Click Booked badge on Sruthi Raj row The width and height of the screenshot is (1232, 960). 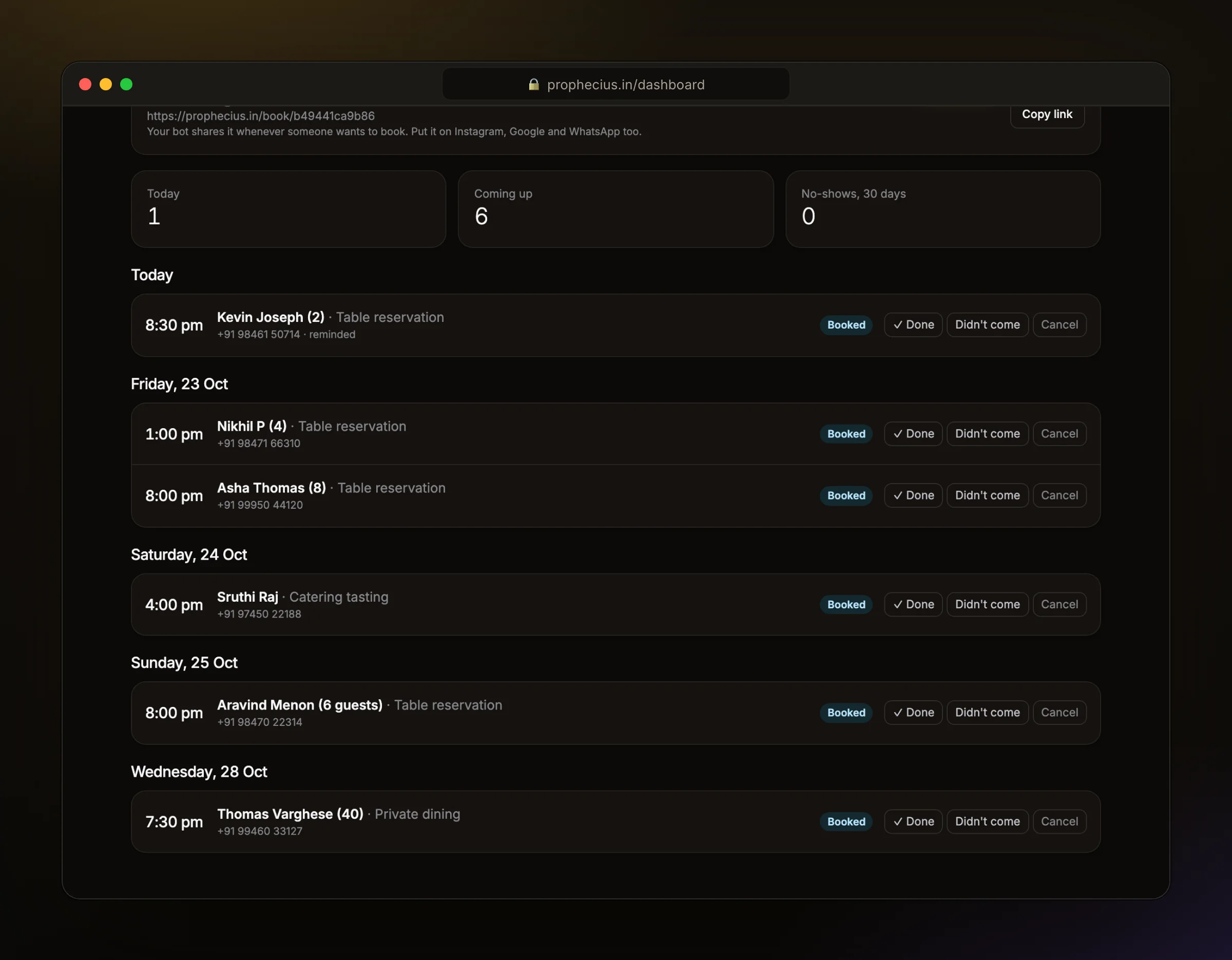[x=846, y=604]
